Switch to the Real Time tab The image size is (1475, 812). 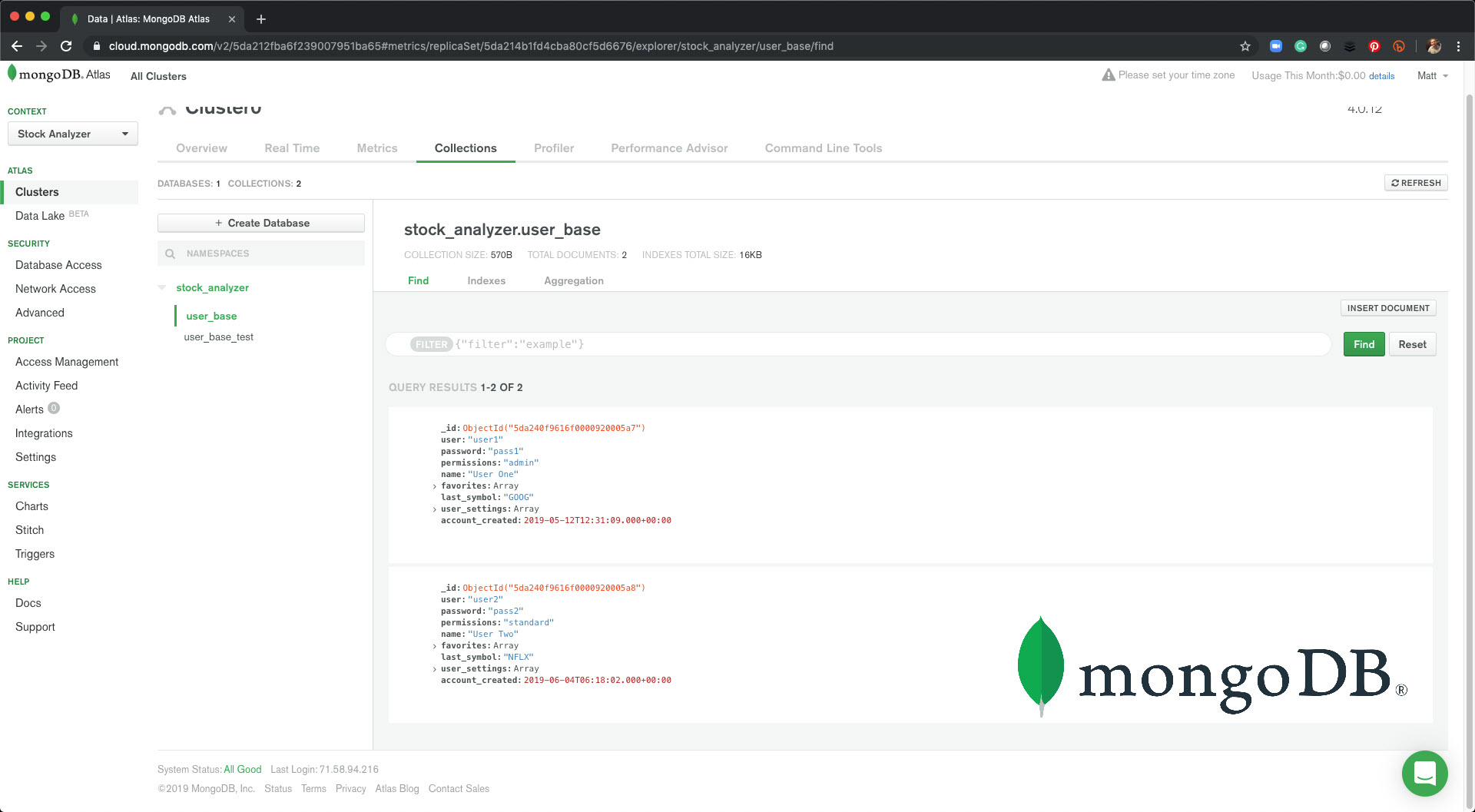tap(292, 148)
